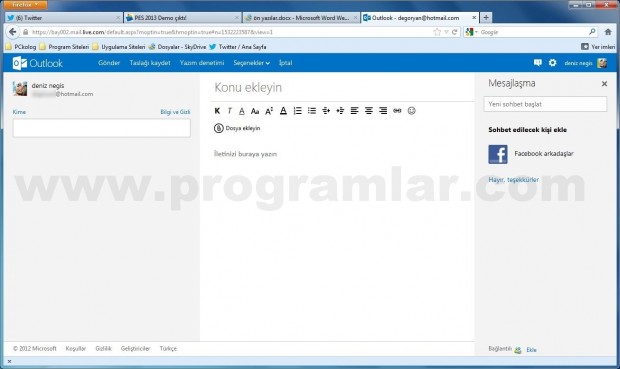The width and height of the screenshot is (620, 369).
Task: Click the Firefox home button
Action: [x=608, y=32]
